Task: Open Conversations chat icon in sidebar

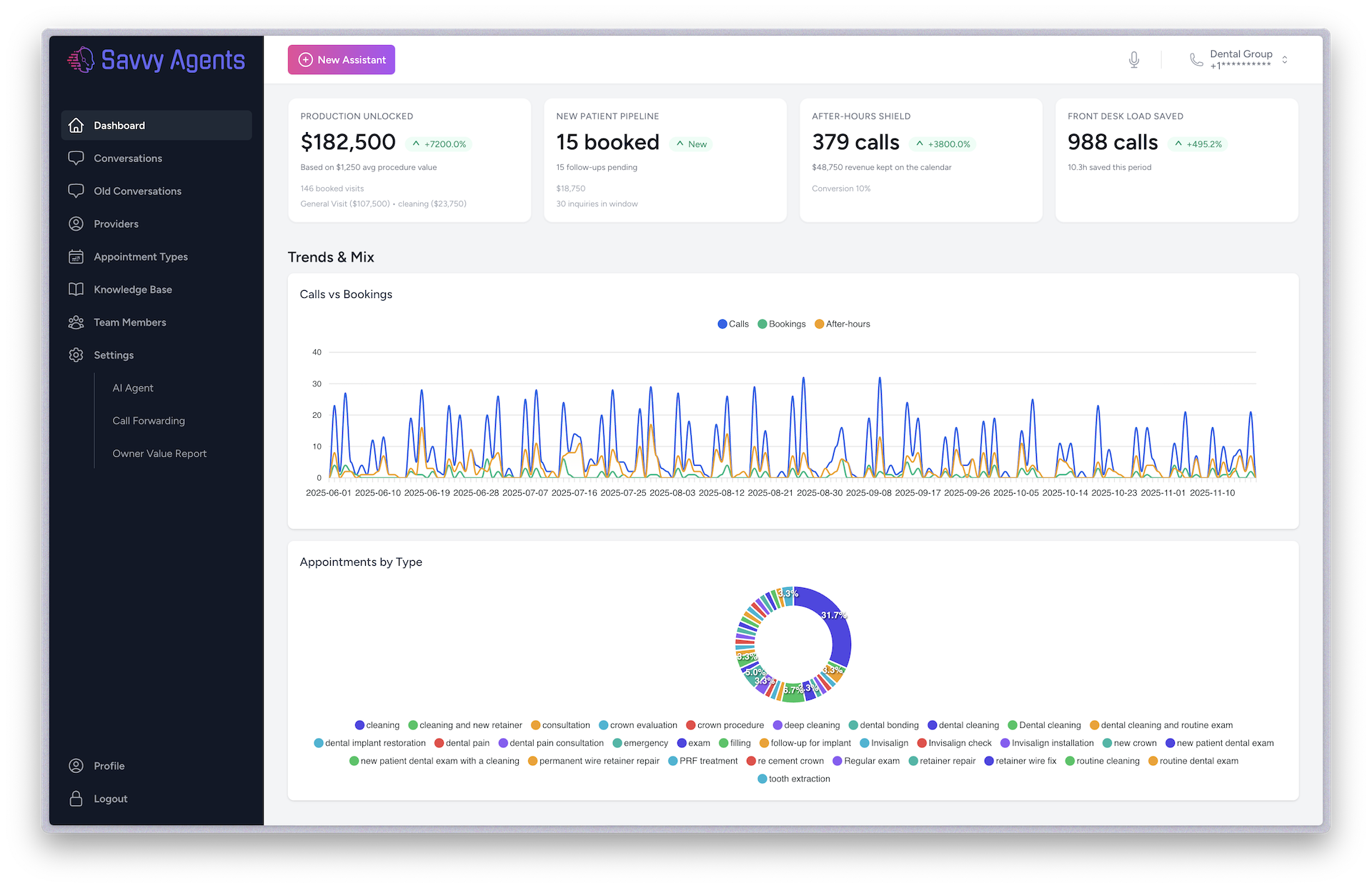Action: click(x=76, y=158)
